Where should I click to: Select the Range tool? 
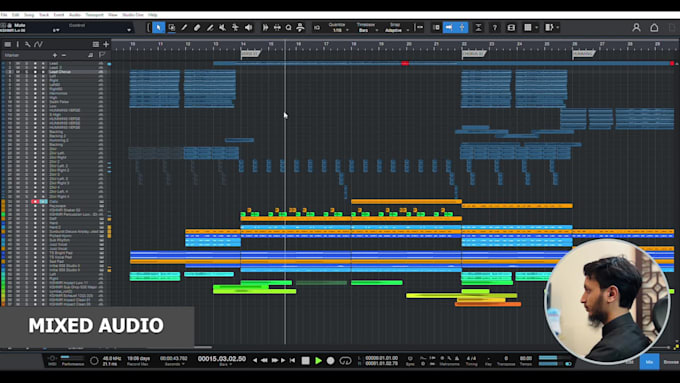[172, 28]
